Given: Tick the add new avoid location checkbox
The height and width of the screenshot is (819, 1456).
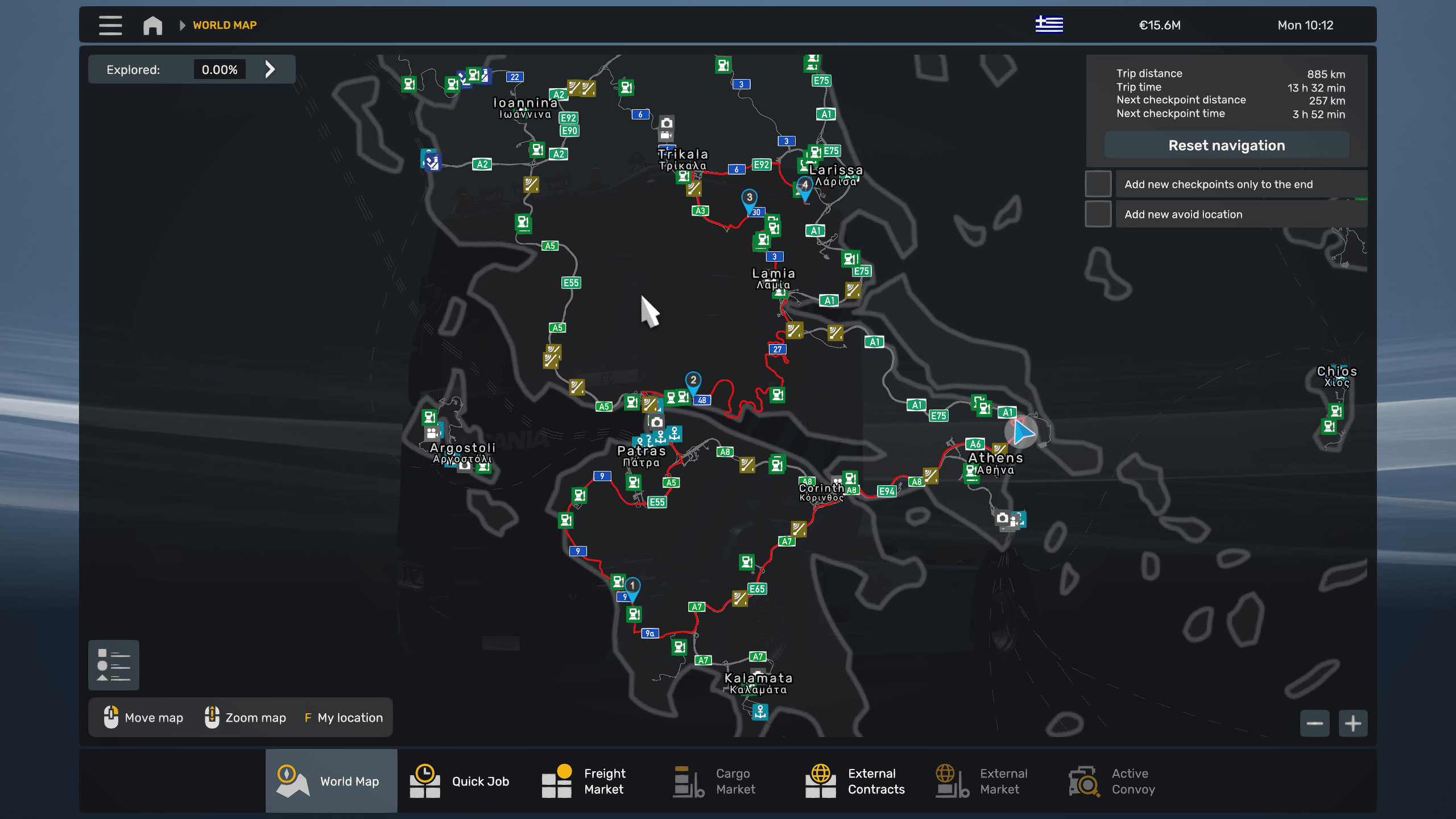Looking at the screenshot, I should coord(1098,214).
